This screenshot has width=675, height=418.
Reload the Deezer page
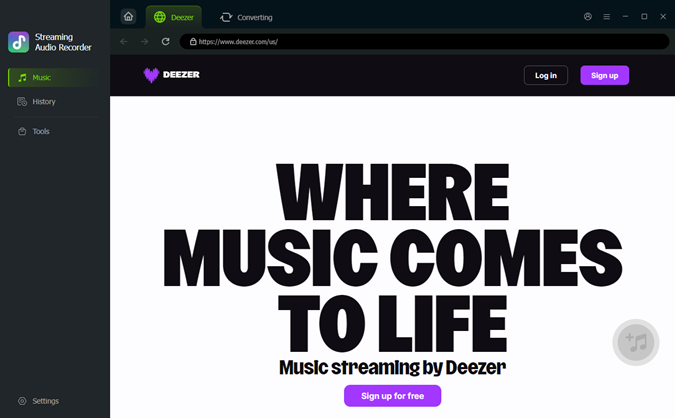pos(165,41)
